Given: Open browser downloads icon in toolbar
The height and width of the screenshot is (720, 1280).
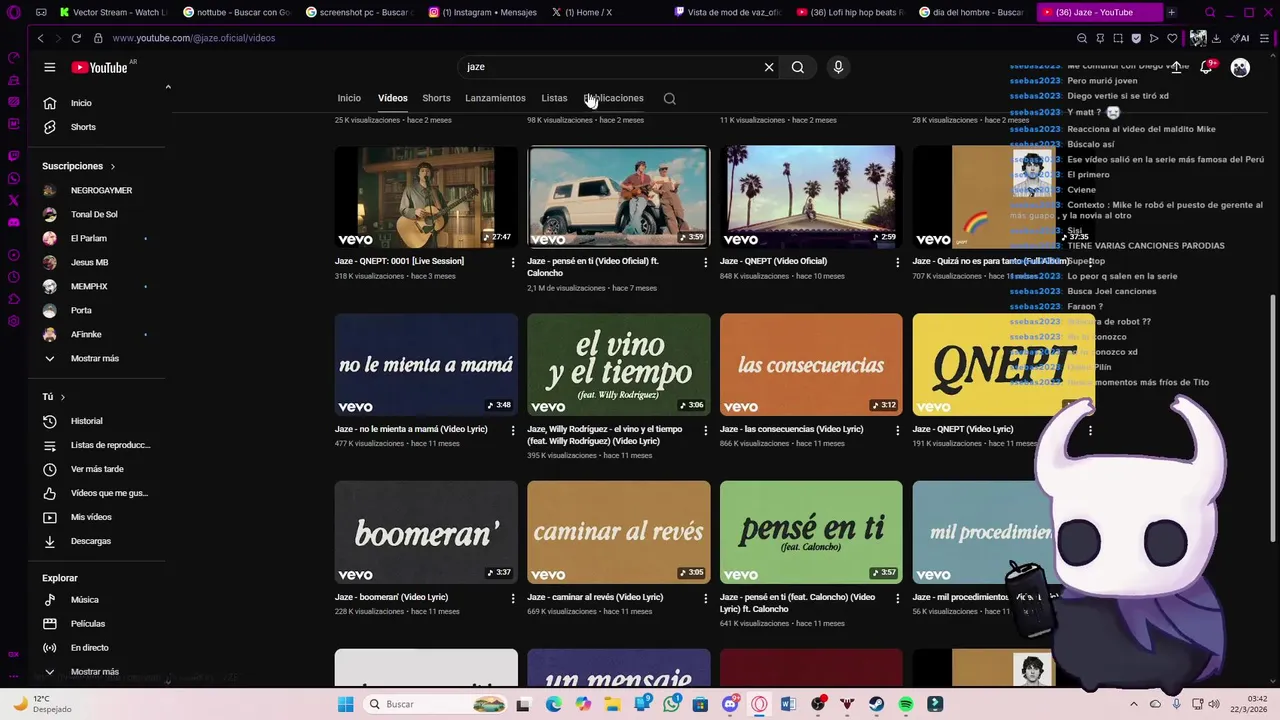Looking at the screenshot, I should (x=1215, y=38).
